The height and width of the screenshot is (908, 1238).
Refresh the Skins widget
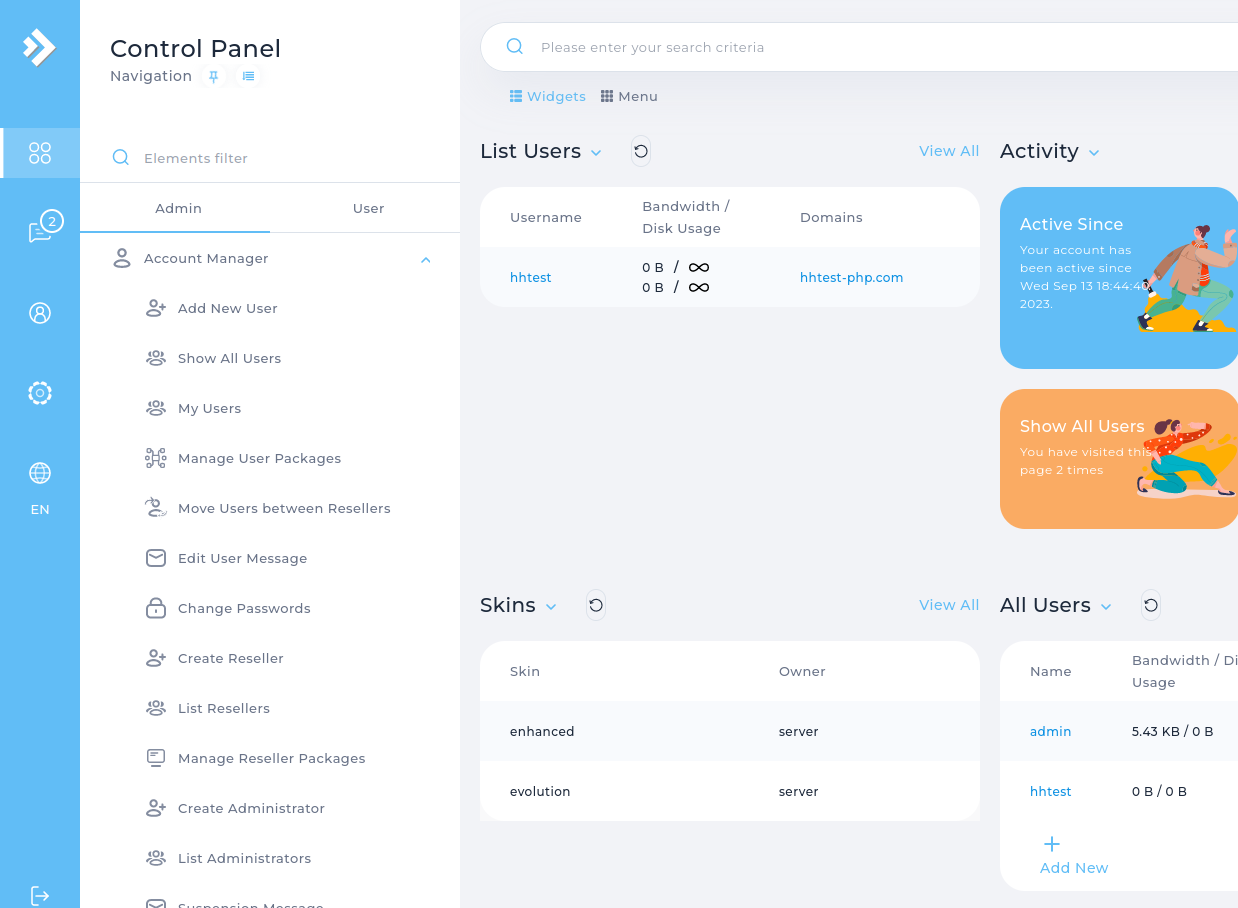(596, 605)
